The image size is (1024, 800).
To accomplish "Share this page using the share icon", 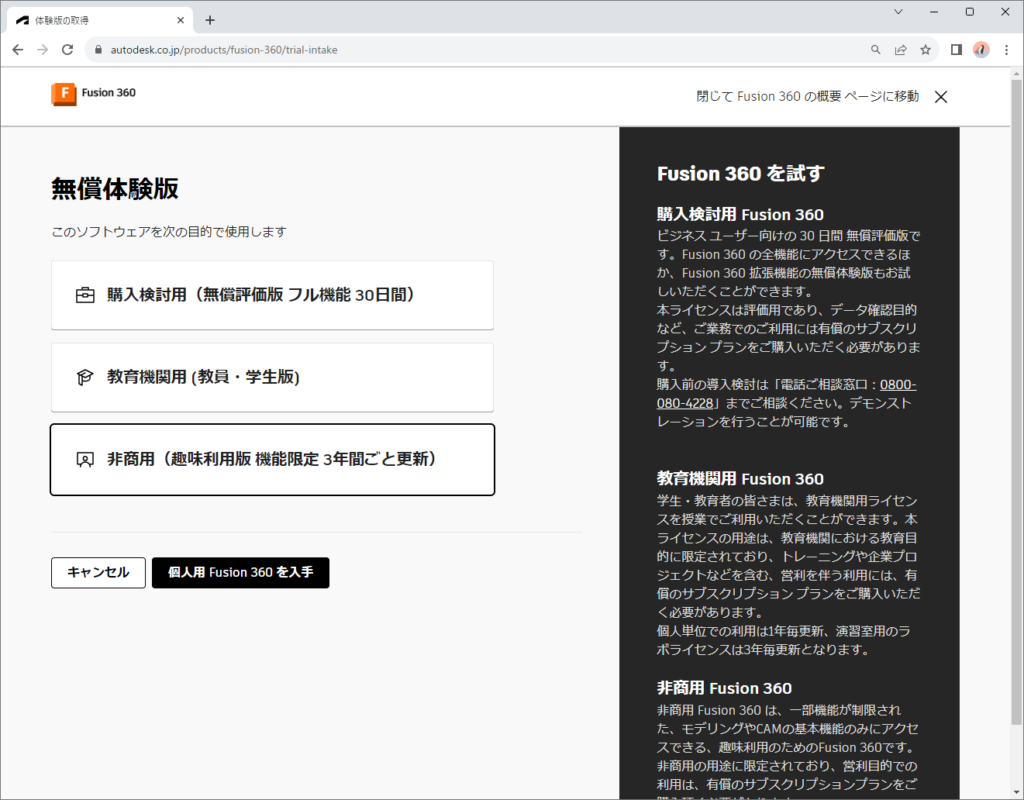I will (x=901, y=50).
